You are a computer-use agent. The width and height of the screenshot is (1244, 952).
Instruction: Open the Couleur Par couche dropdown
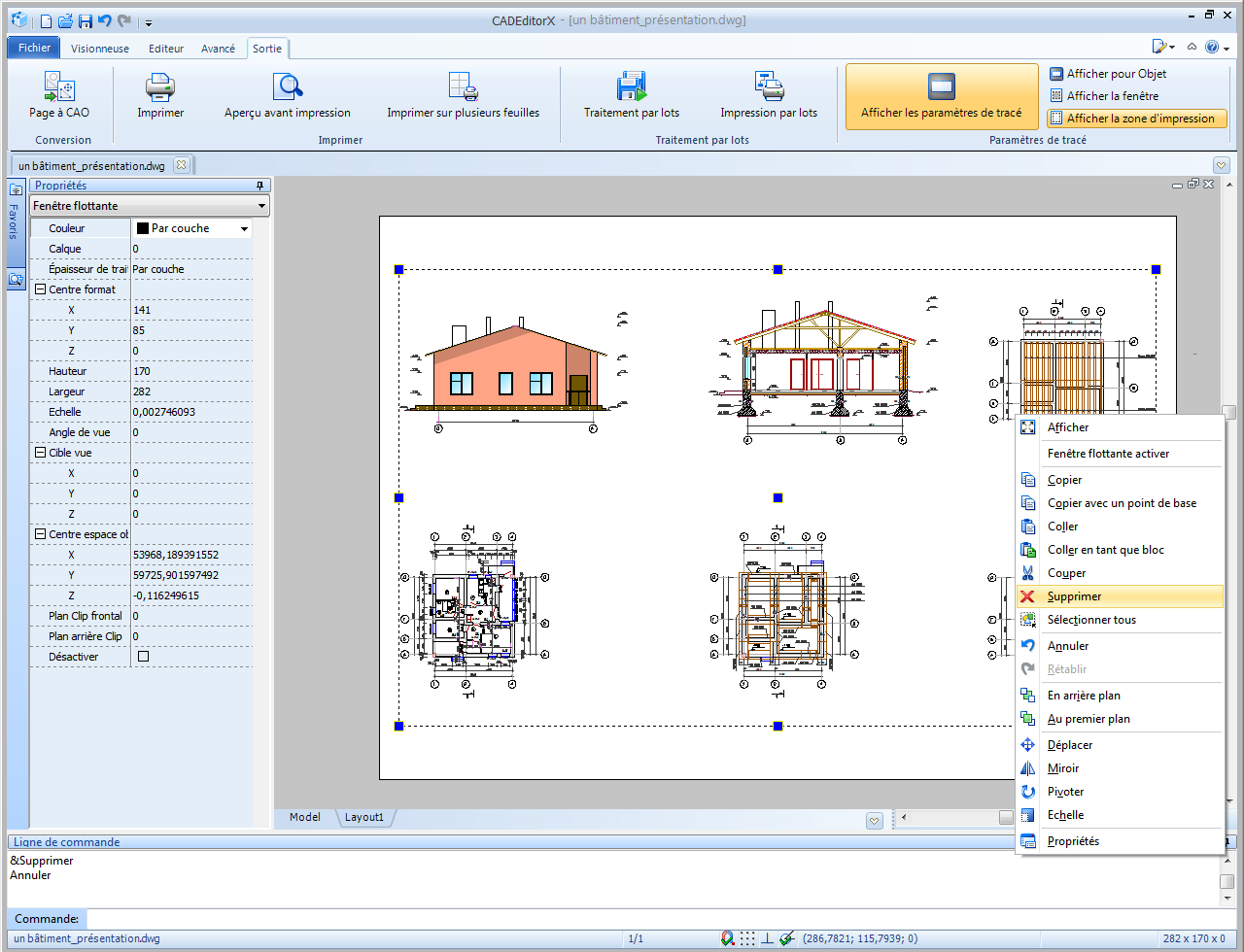click(x=244, y=229)
